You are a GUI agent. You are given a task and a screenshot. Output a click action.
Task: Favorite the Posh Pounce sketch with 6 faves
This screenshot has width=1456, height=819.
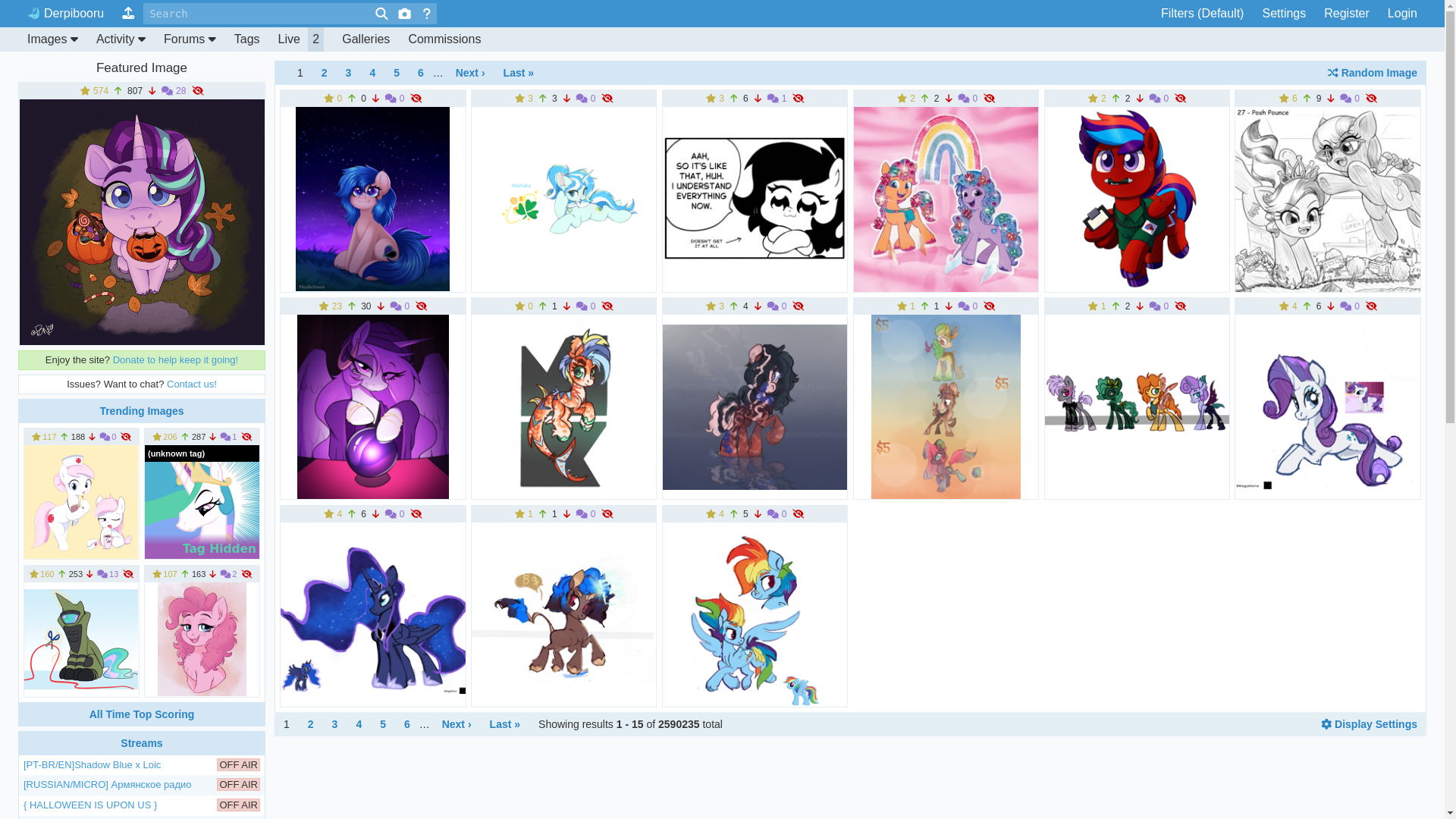click(x=1284, y=99)
